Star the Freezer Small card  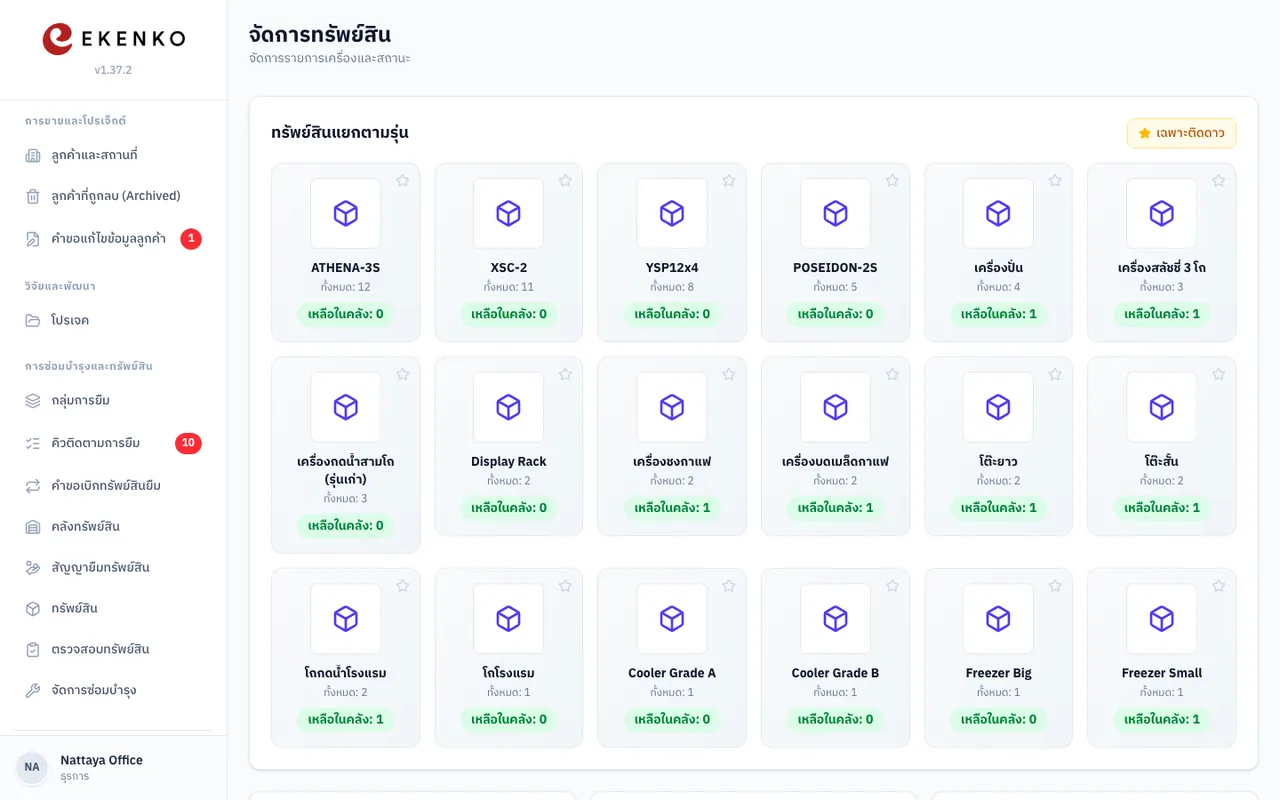[1218, 586]
